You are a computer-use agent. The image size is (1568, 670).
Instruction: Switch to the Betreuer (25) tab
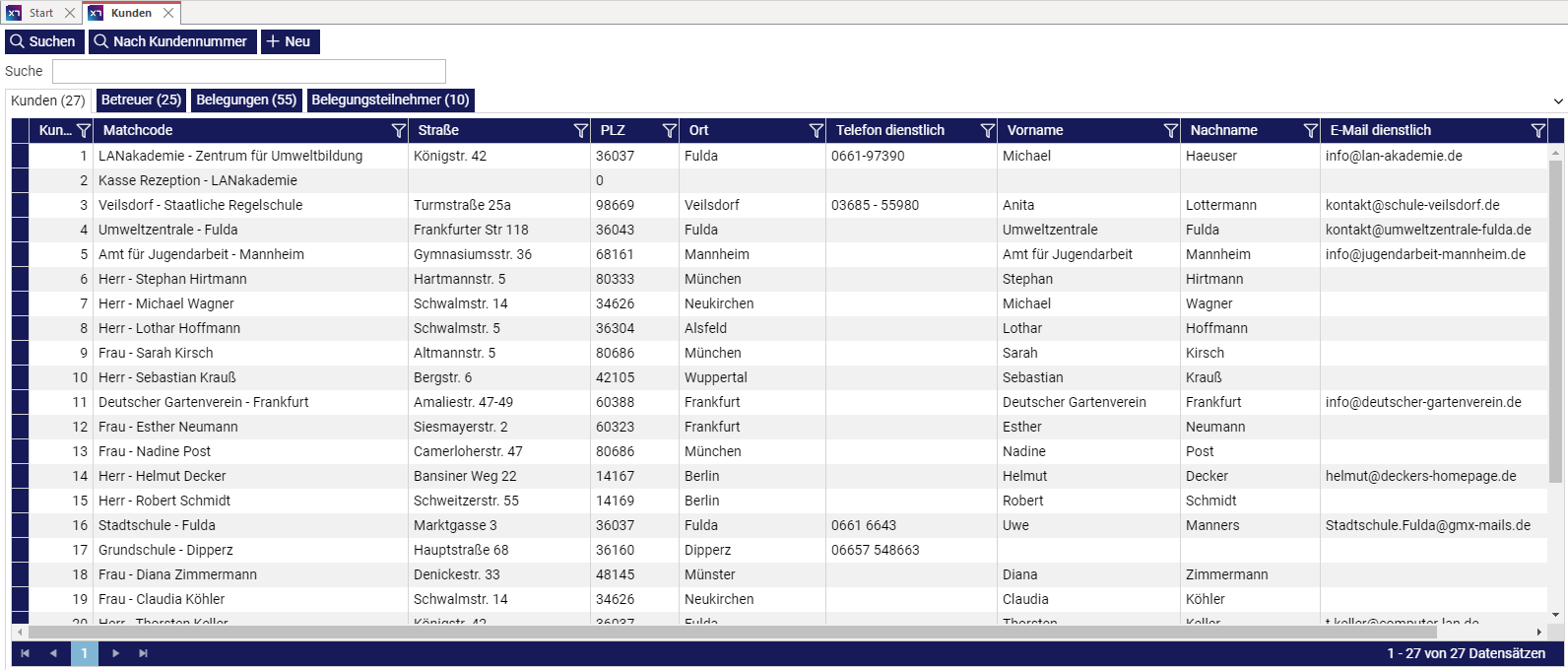click(141, 100)
